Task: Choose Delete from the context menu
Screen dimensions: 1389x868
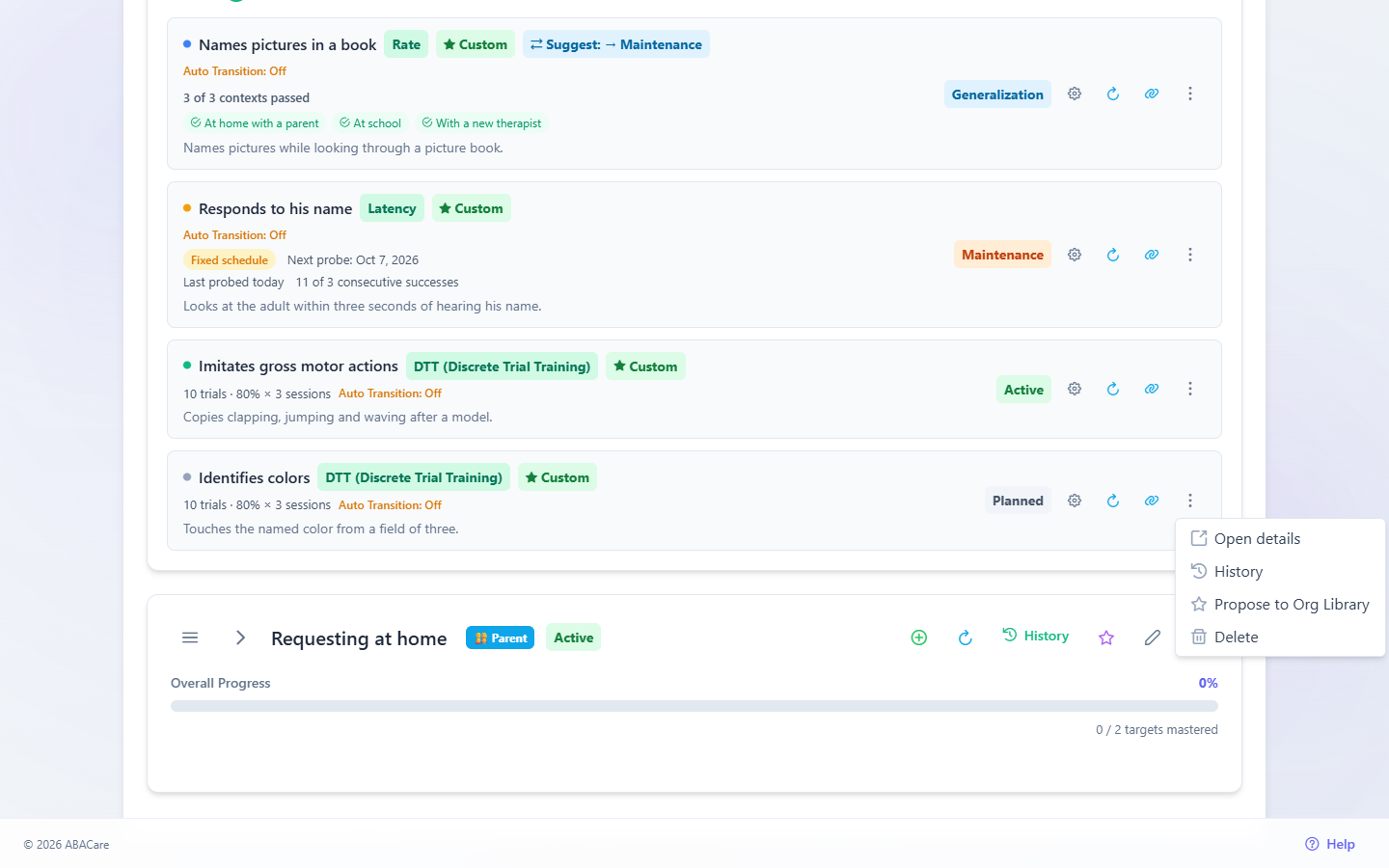Action: pyautogui.click(x=1280, y=637)
